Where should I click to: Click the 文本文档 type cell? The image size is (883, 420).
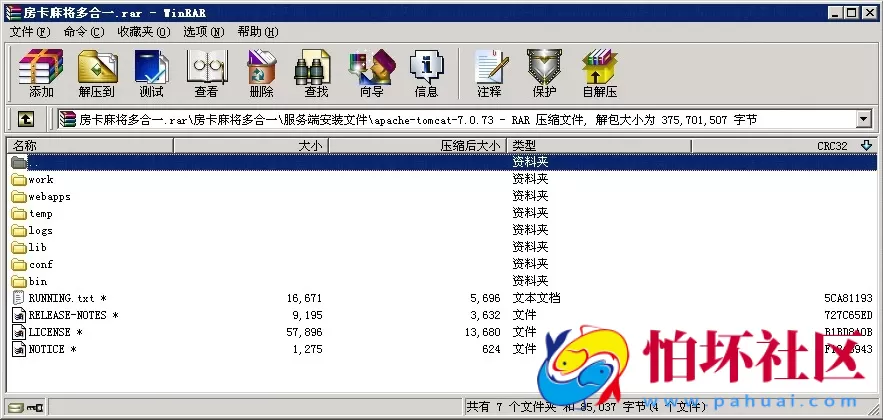[x=536, y=298]
